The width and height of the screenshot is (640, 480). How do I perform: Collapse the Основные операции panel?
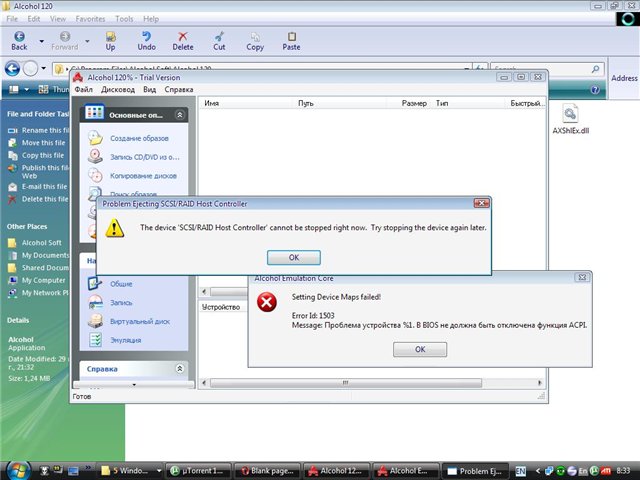pos(180,113)
